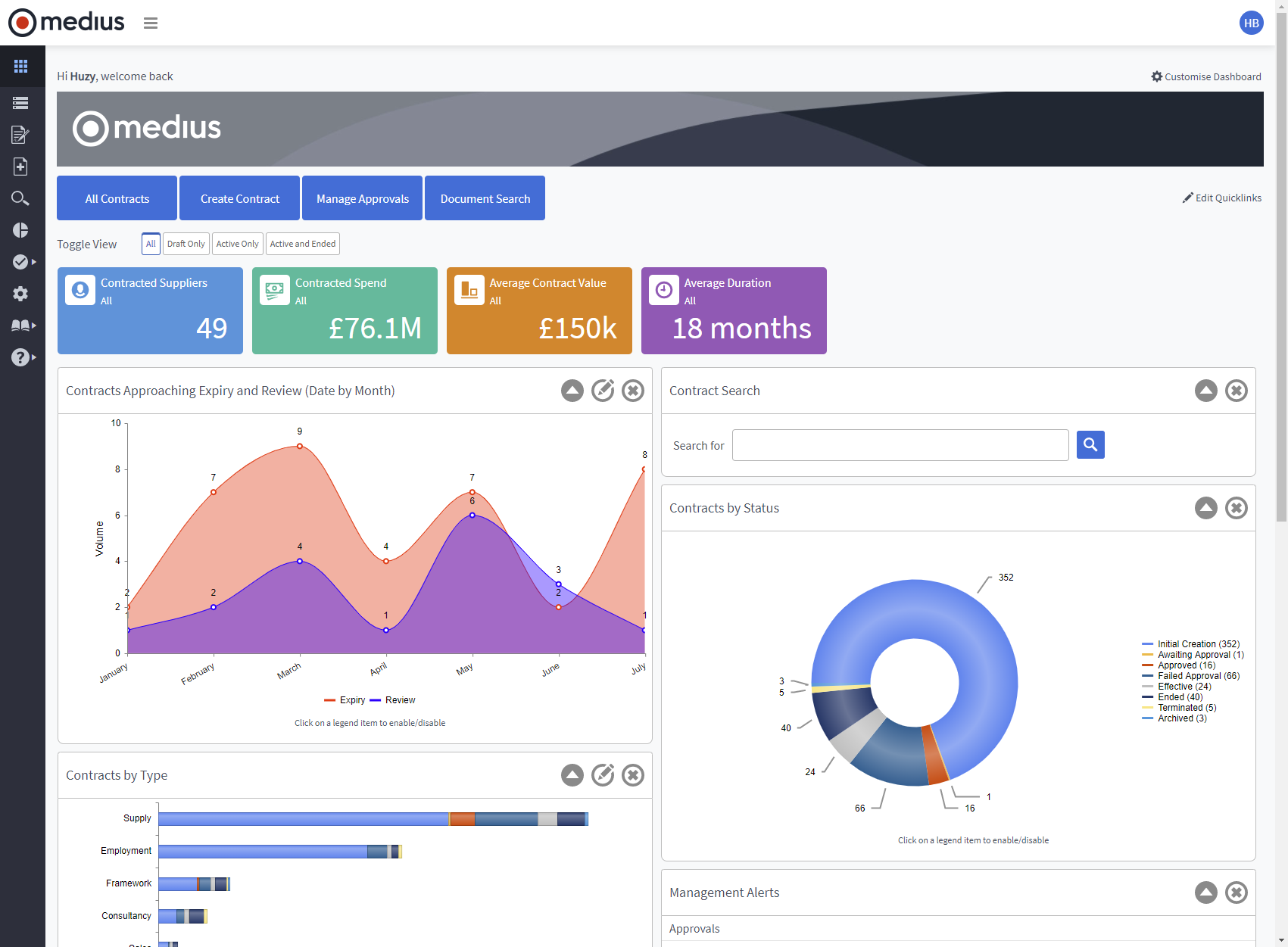Open the search magnifier icon in sidebar

click(x=20, y=198)
